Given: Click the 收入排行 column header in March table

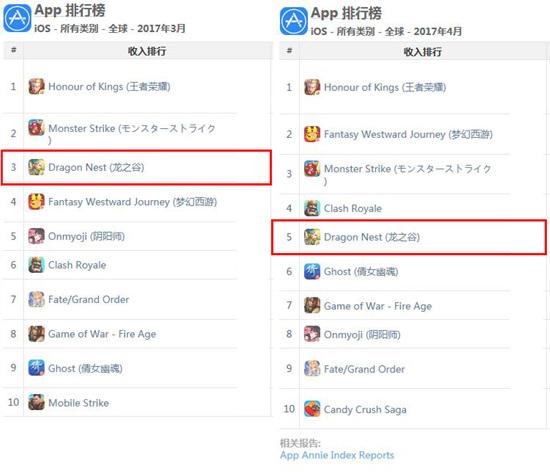Looking at the screenshot, I should coord(147,51).
